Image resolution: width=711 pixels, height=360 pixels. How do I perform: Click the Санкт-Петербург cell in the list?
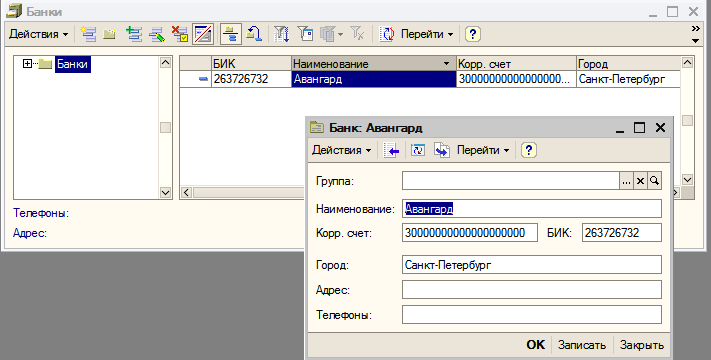point(628,79)
